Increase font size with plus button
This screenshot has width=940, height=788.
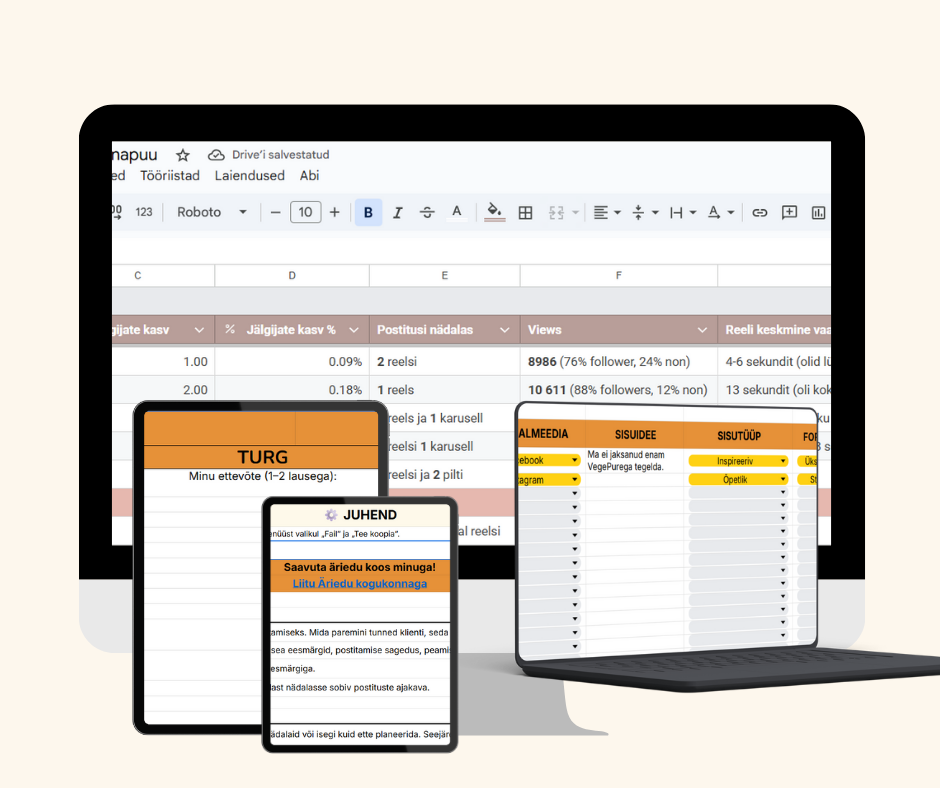[x=334, y=212]
